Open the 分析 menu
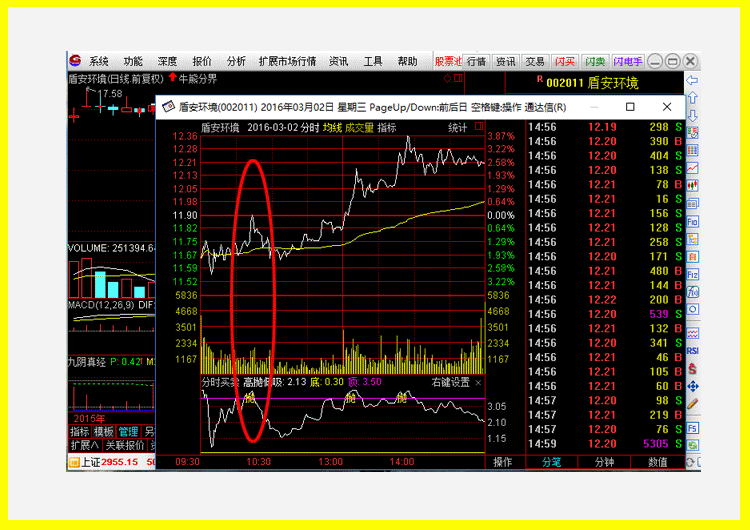 tap(236, 61)
